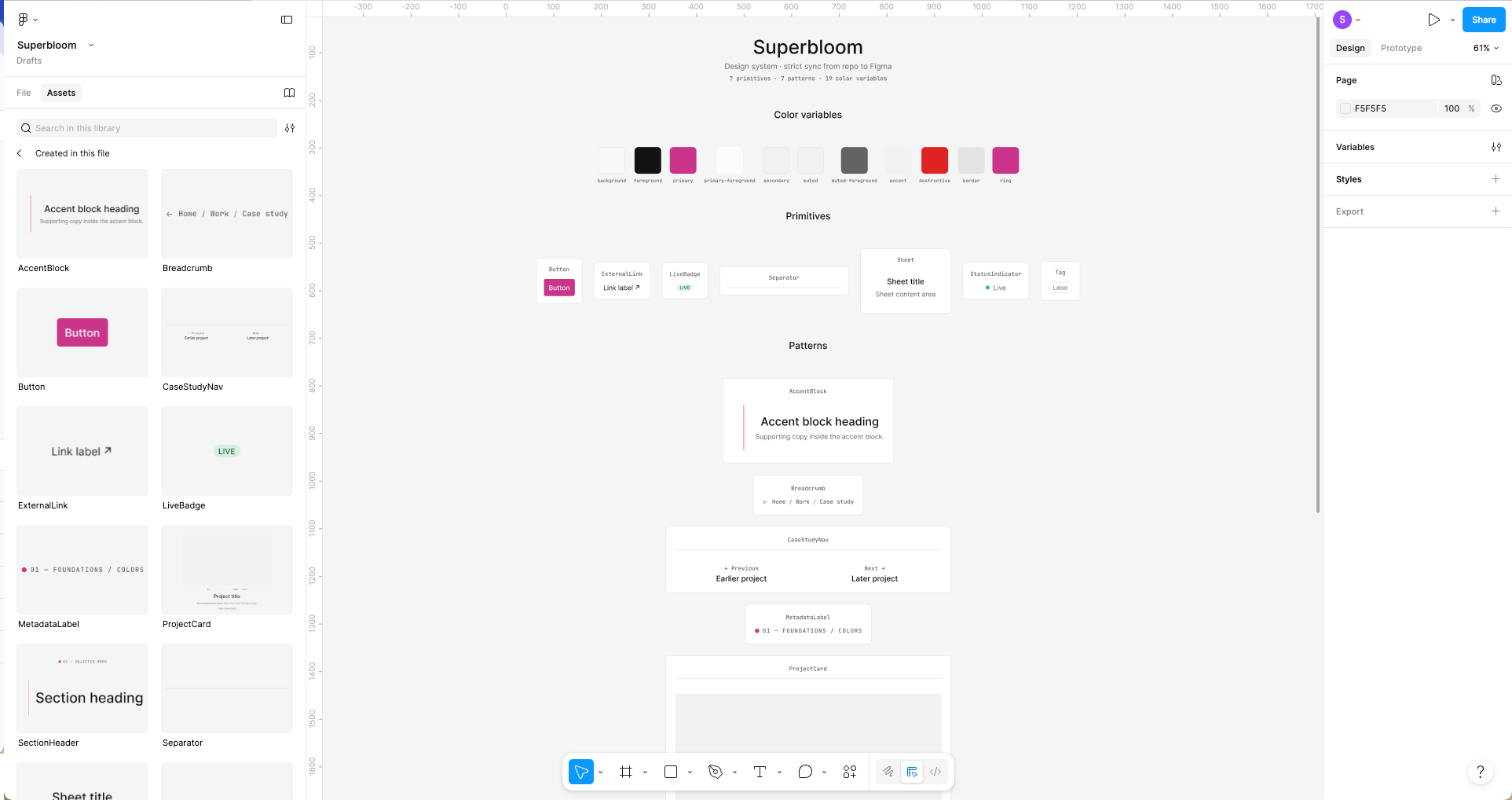Expand shape tool options chevron
This screenshot has height=800, width=1512.
coord(690,772)
